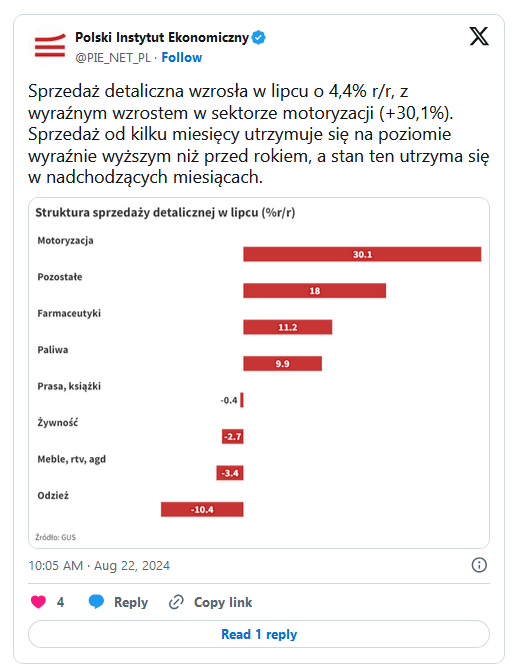Click the Read 1 reply button
This screenshot has width=523, height=672.
coord(259,634)
